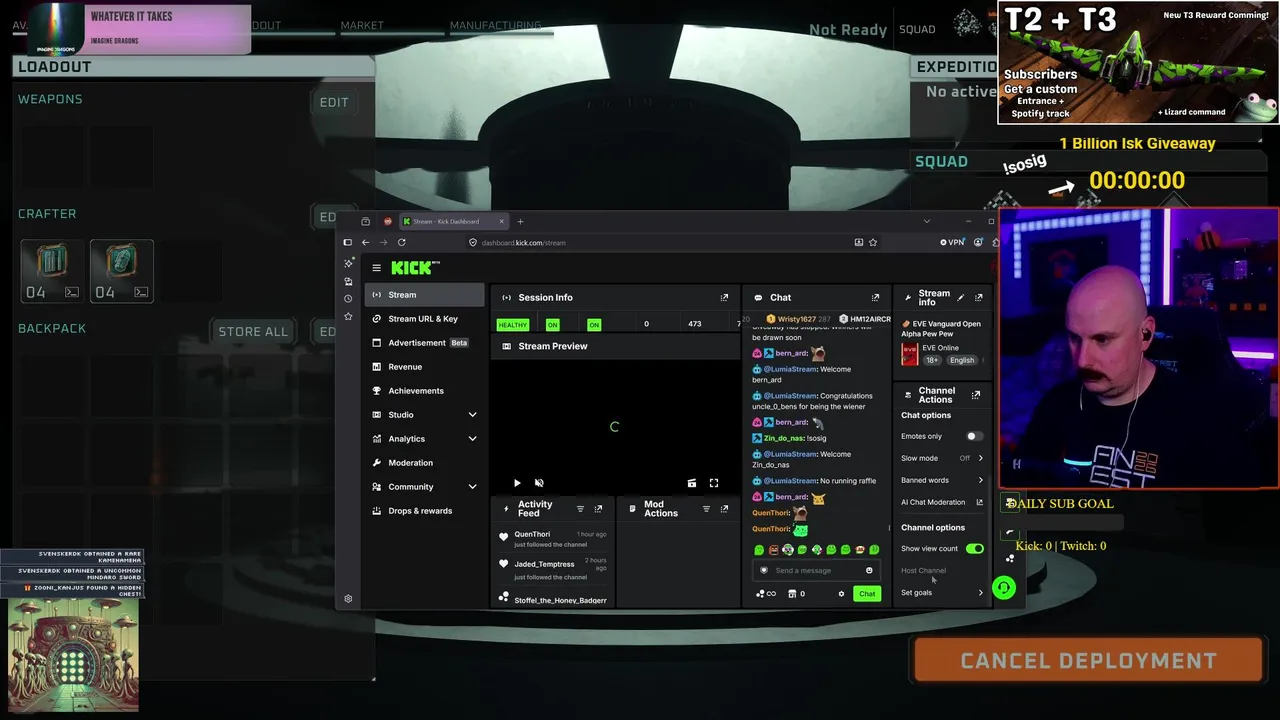The width and height of the screenshot is (1280, 720).
Task: Pop out the Activity Feed panel
Action: pyautogui.click(x=598, y=509)
